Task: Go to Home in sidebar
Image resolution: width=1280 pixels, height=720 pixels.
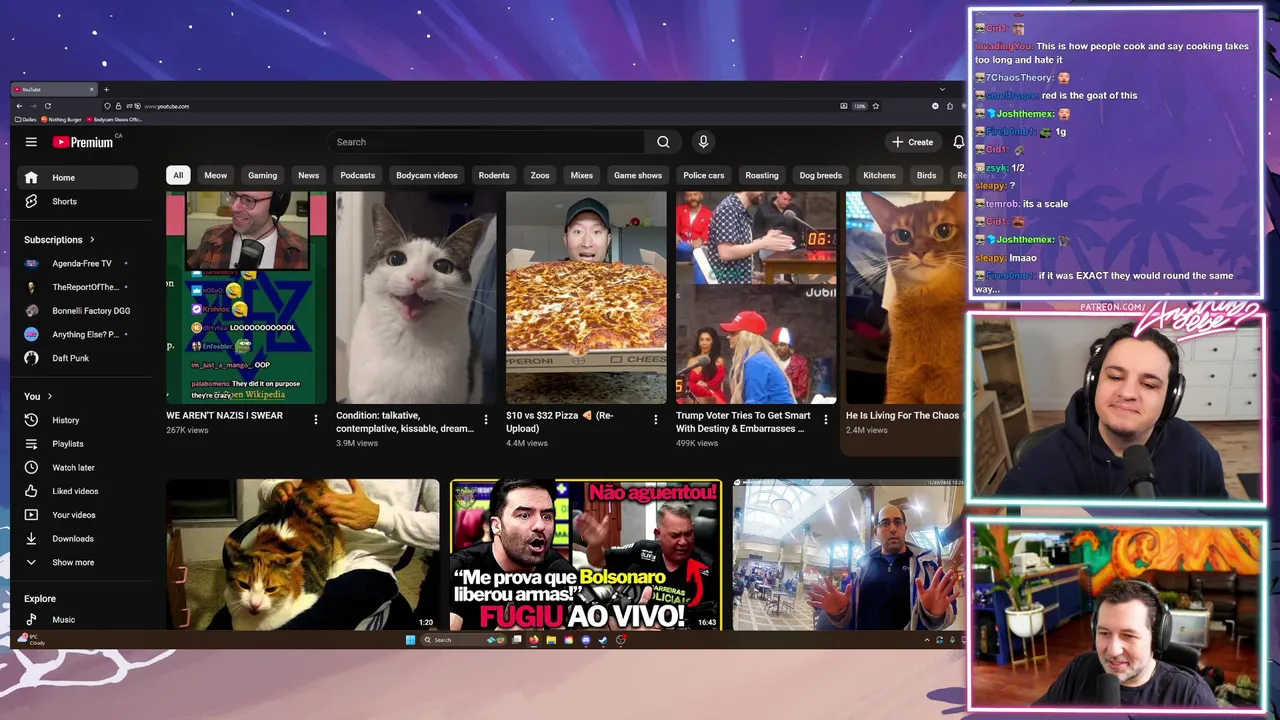Action: pyautogui.click(x=77, y=178)
